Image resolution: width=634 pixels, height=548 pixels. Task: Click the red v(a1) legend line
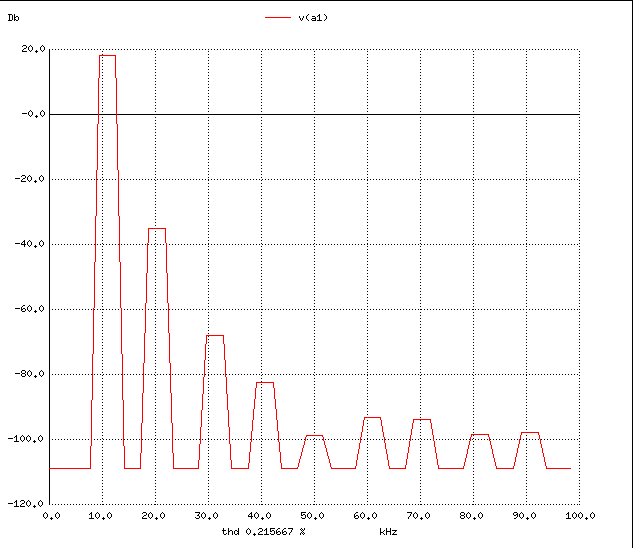pyautogui.click(x=278, y=18)
